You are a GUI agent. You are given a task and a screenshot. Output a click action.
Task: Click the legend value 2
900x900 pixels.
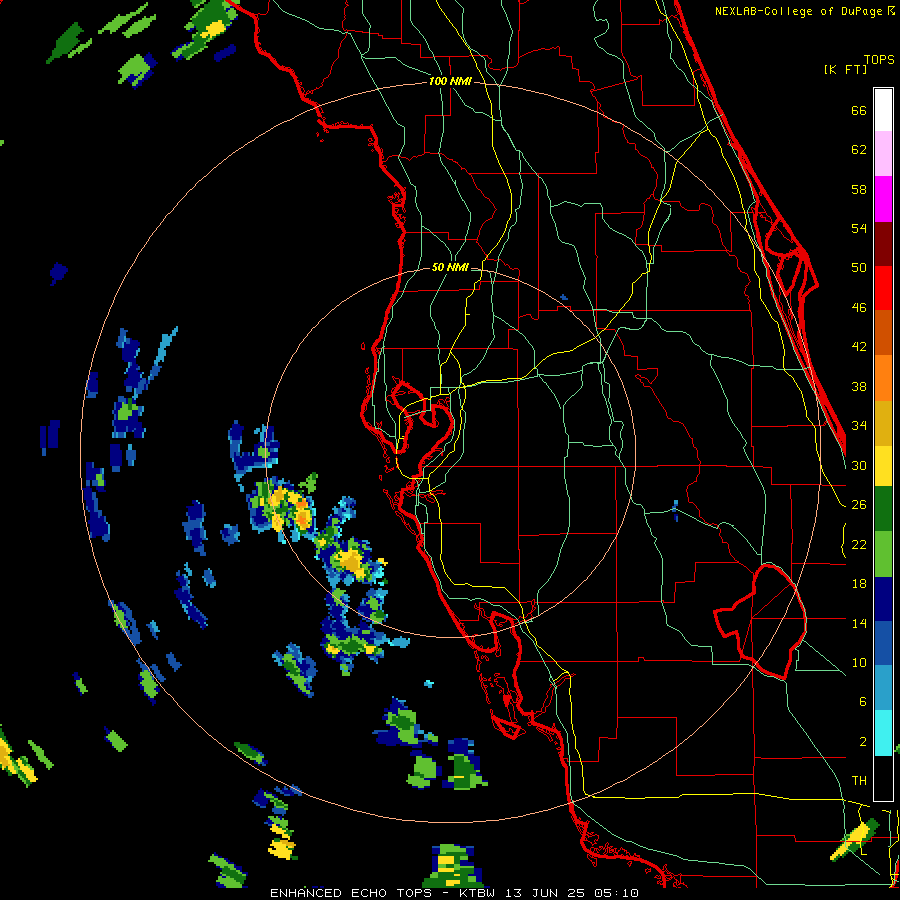[x=862, y=742]
